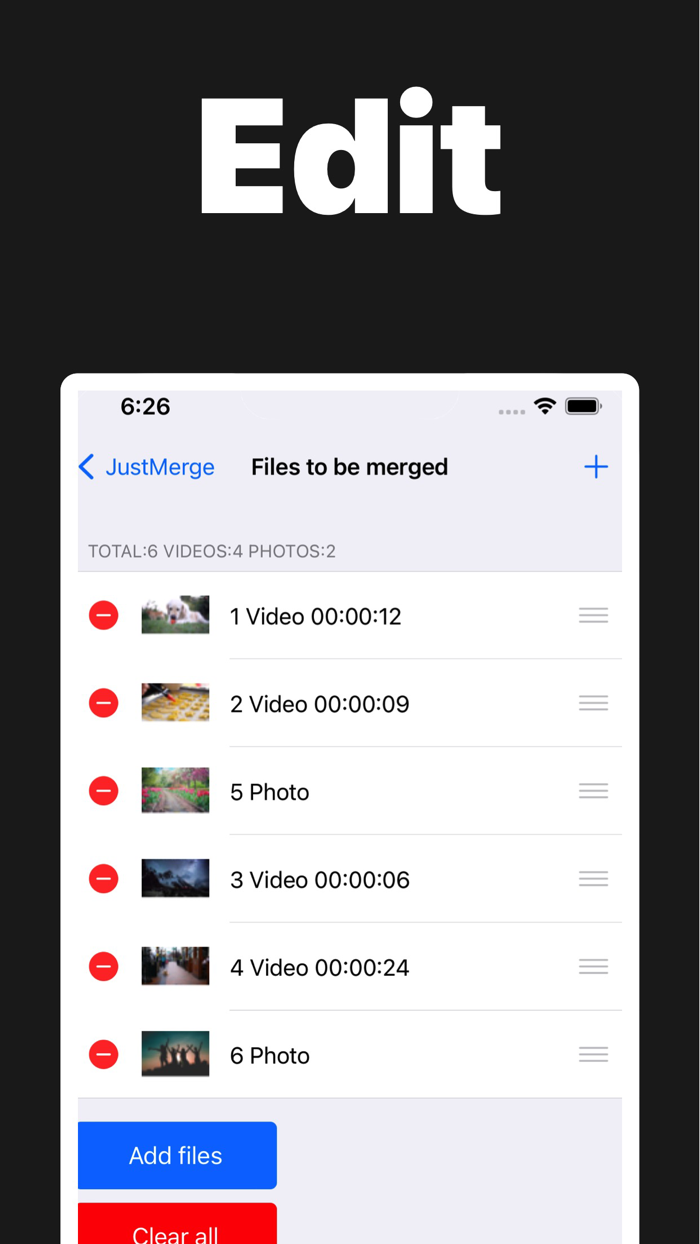Tap the delete icon beside 6 Photo
Image resolution: width=700 pixels, height=1244 pixels.
coord(103,1055)
